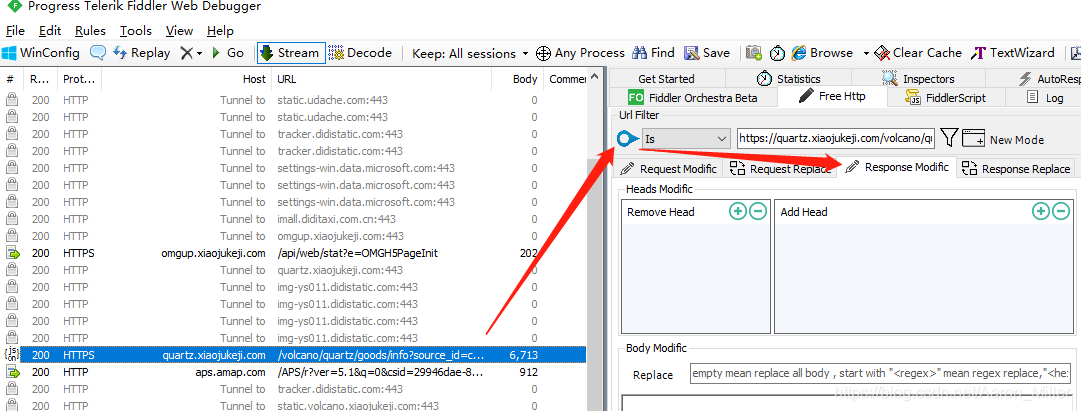Sort sessions by URL column header

tap(381, 79)
